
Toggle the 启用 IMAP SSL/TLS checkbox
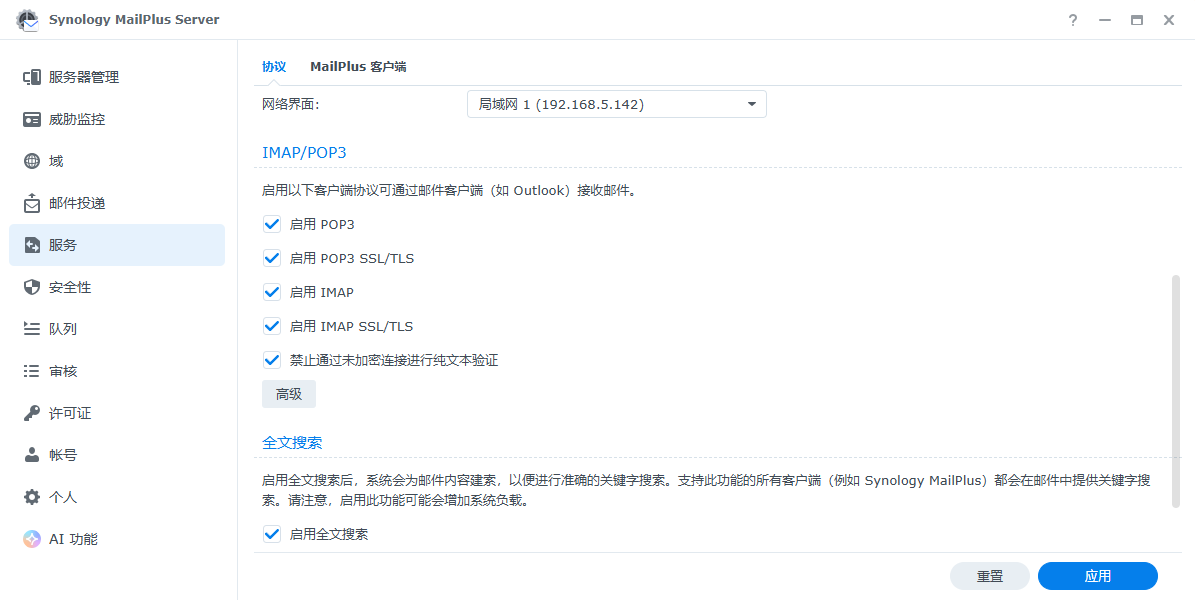click(272, 326)
